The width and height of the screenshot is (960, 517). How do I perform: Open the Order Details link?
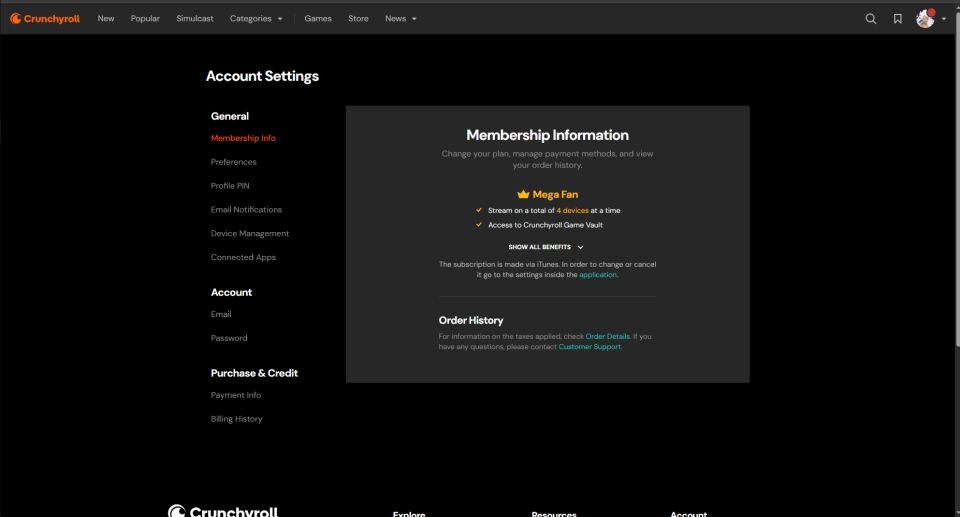point(607,336)
